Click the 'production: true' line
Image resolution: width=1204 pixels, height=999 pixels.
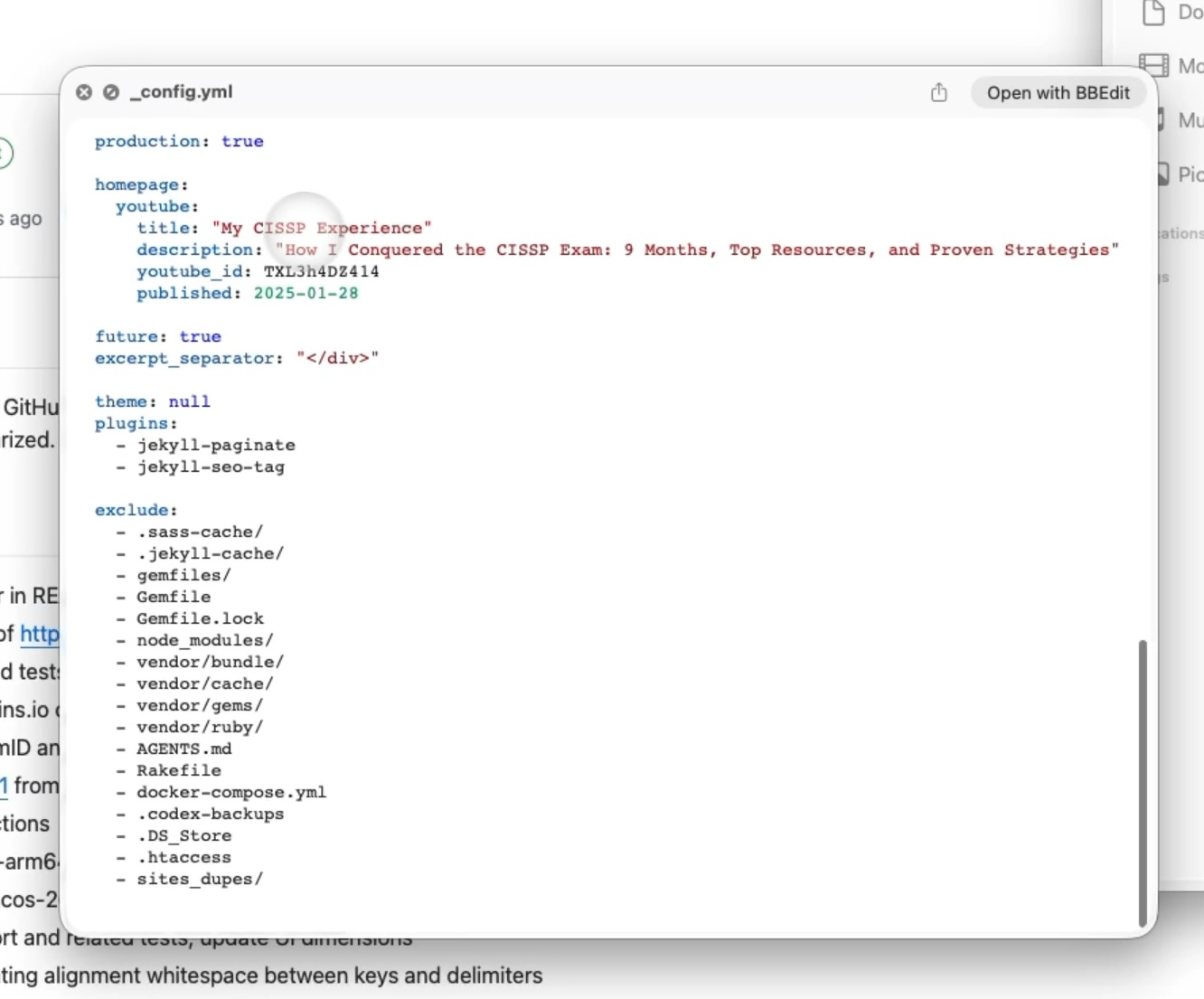179,141
